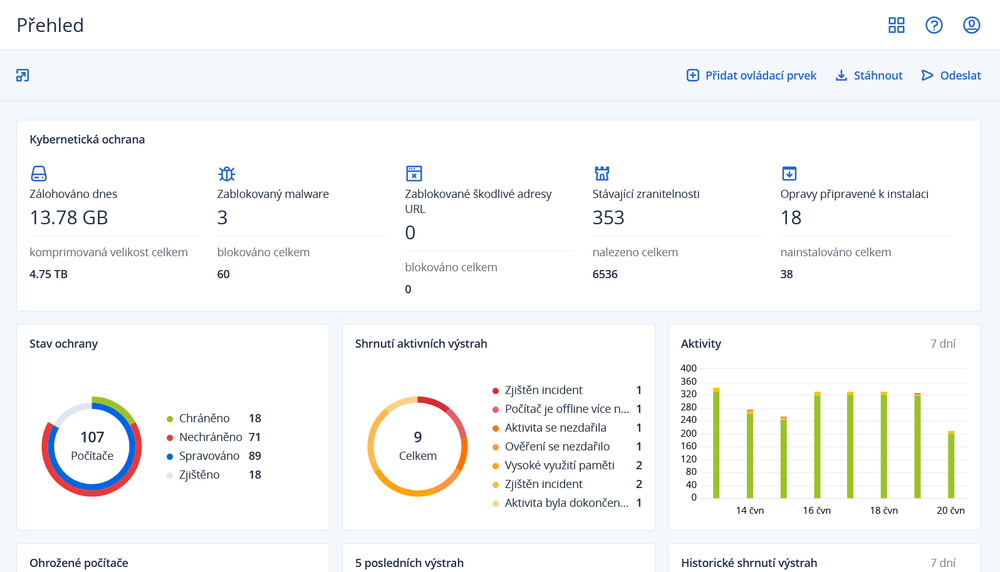Click the help question mark icon
Screen dimensions: 1000x572
[934, 25]
